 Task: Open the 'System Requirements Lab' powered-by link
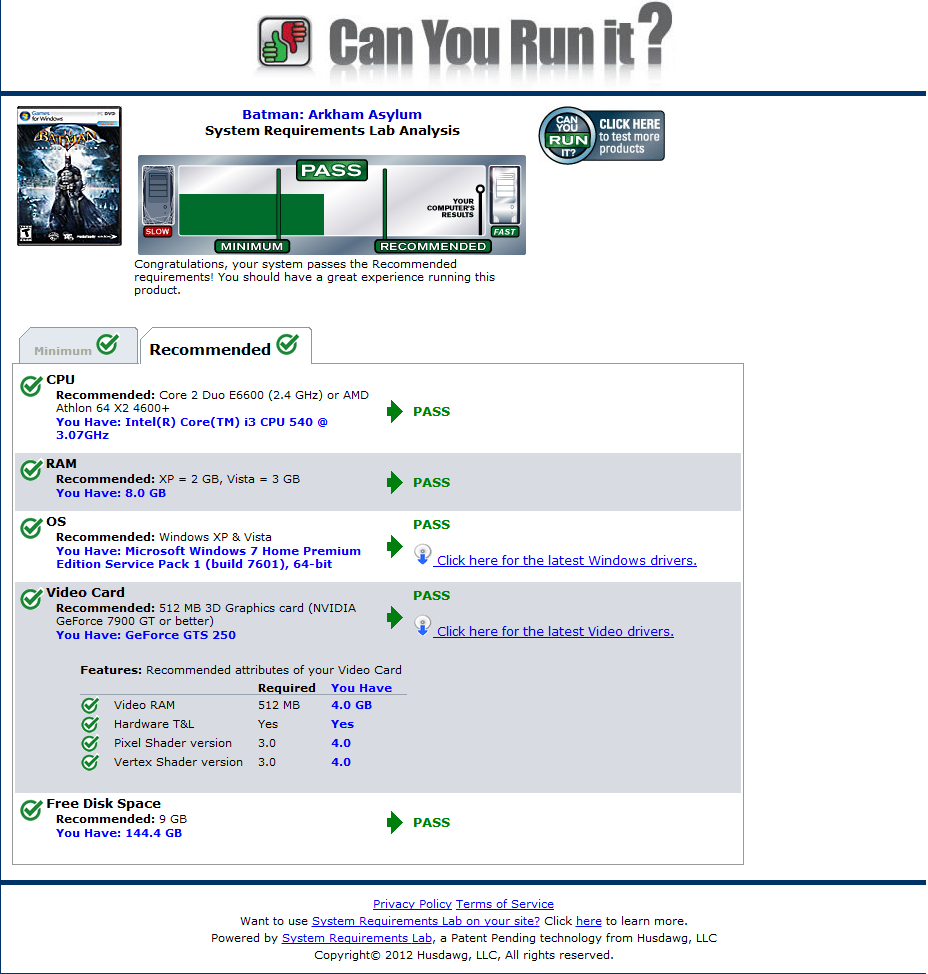click(x=357, y=938)
